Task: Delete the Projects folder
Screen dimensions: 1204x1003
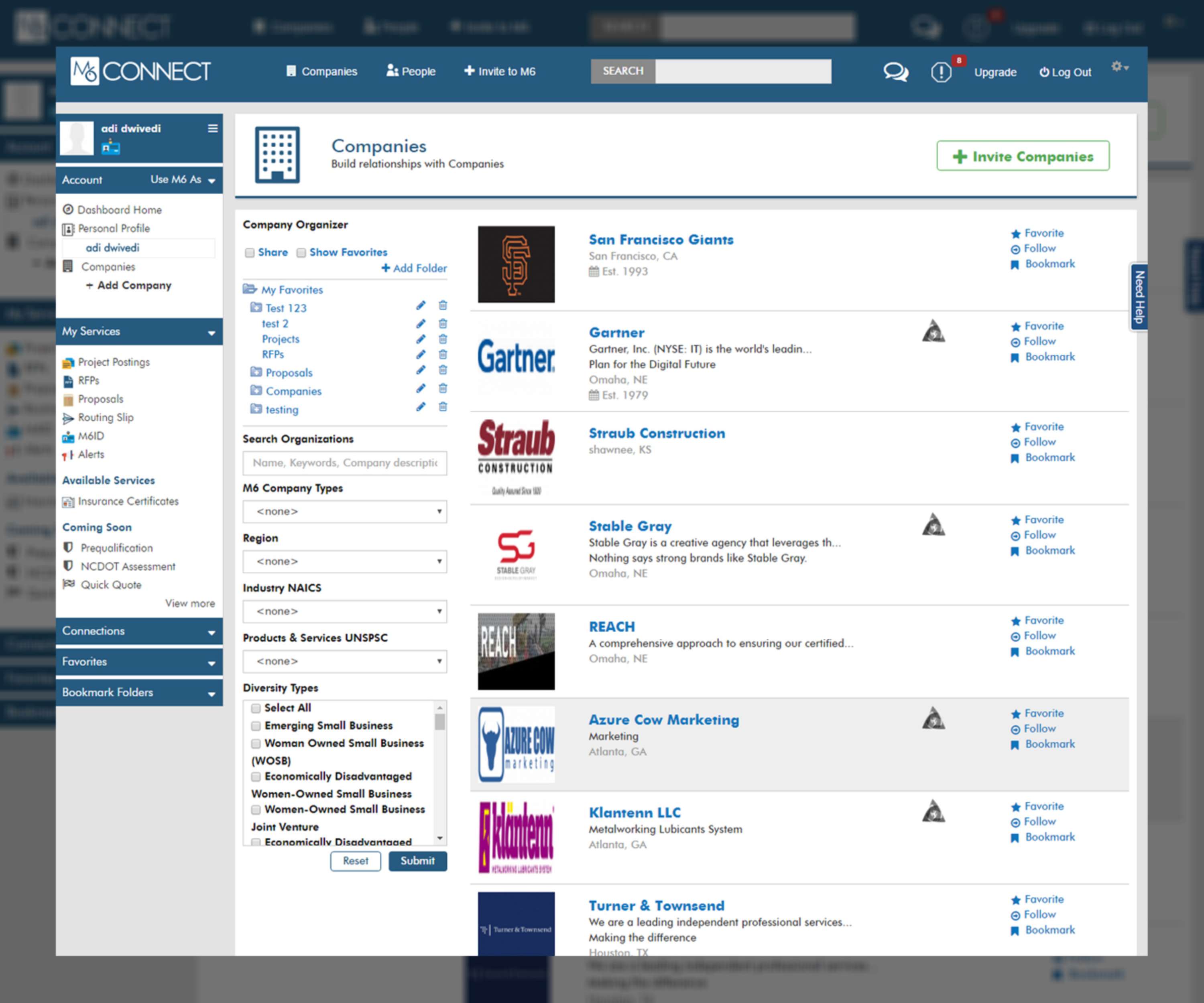Action: click(443, 339)
